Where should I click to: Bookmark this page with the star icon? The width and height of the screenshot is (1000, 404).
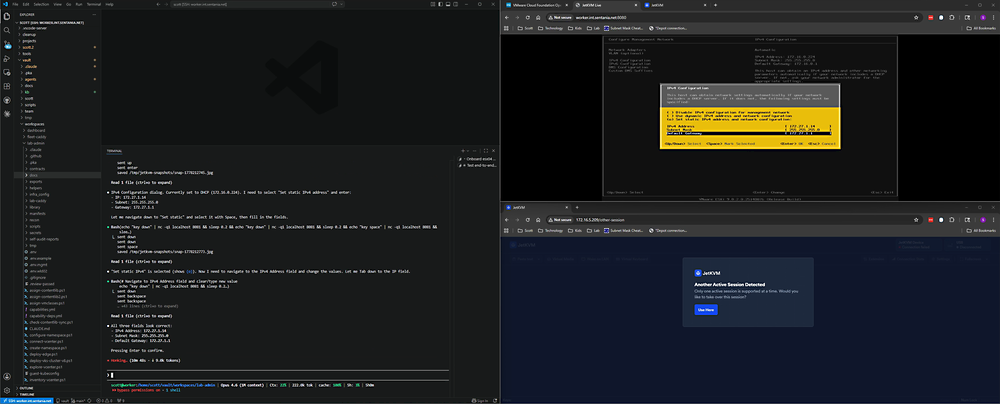click(x=916, y=17)
